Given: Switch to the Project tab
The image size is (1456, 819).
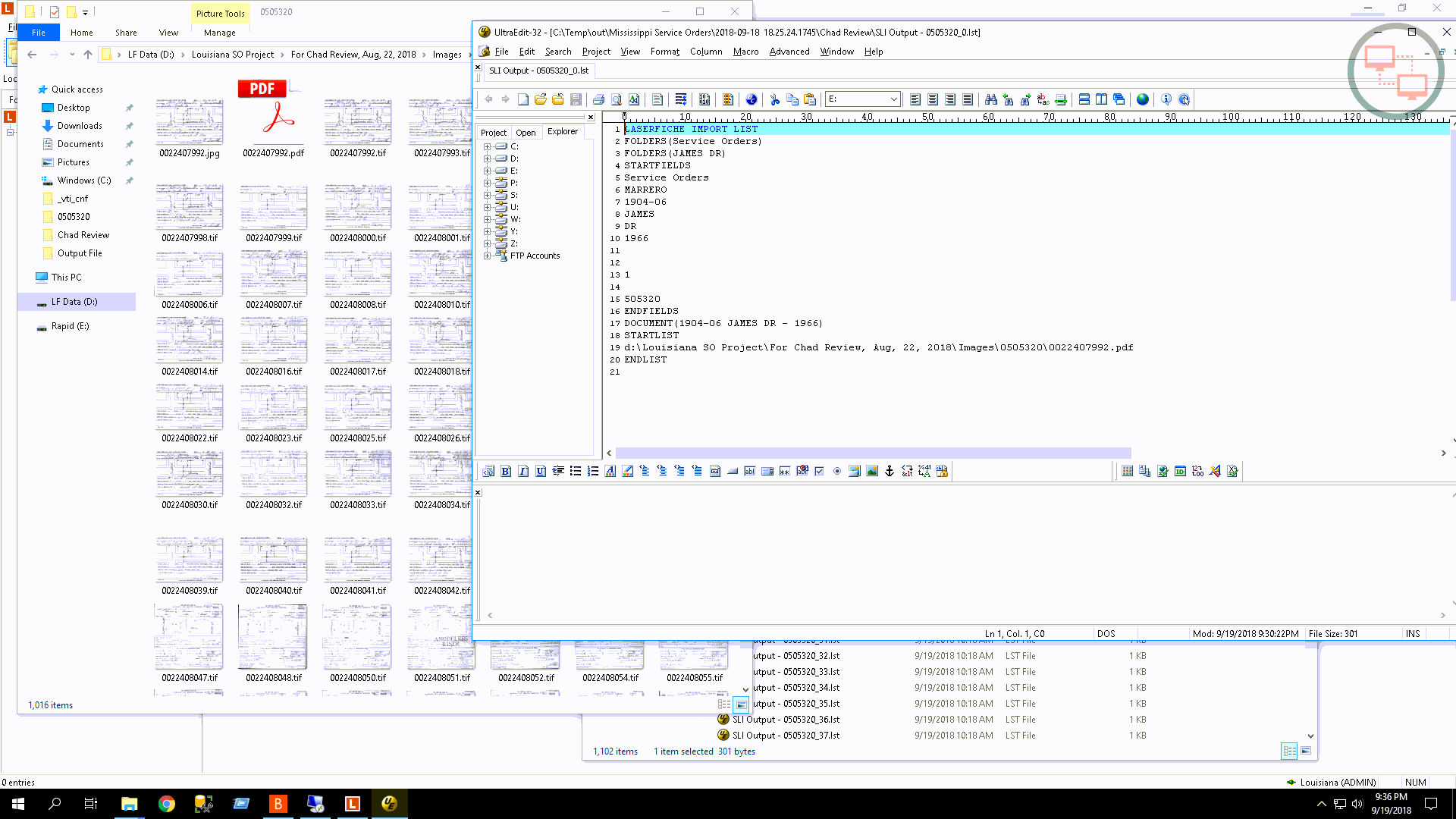Looking at the screenshot, I should [493, 133].
